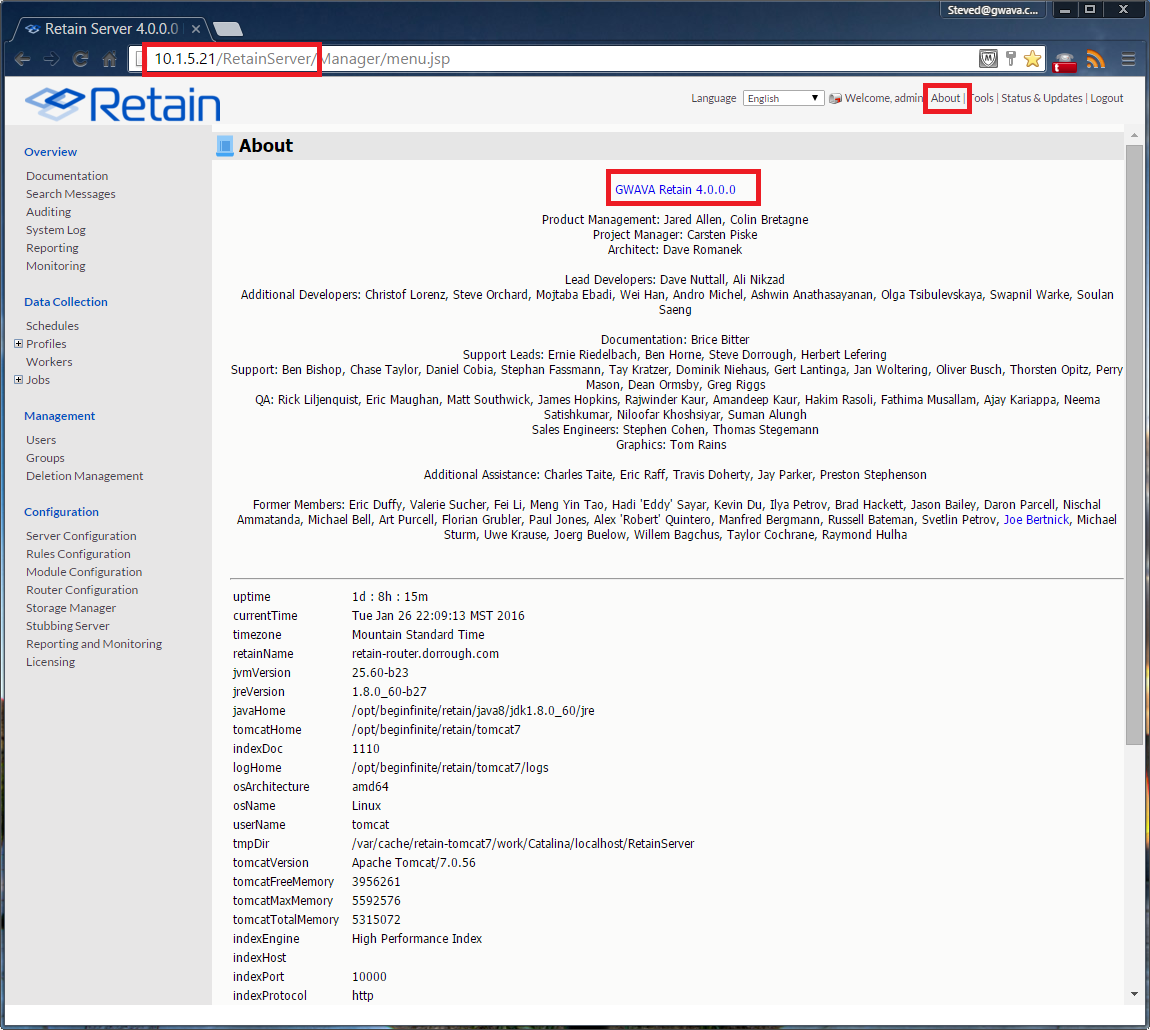This screenshot has width=1150, height=1030.
Task: Click the GWAVA Retain 4.0.0.0 link
Action: tap(675, 189)
